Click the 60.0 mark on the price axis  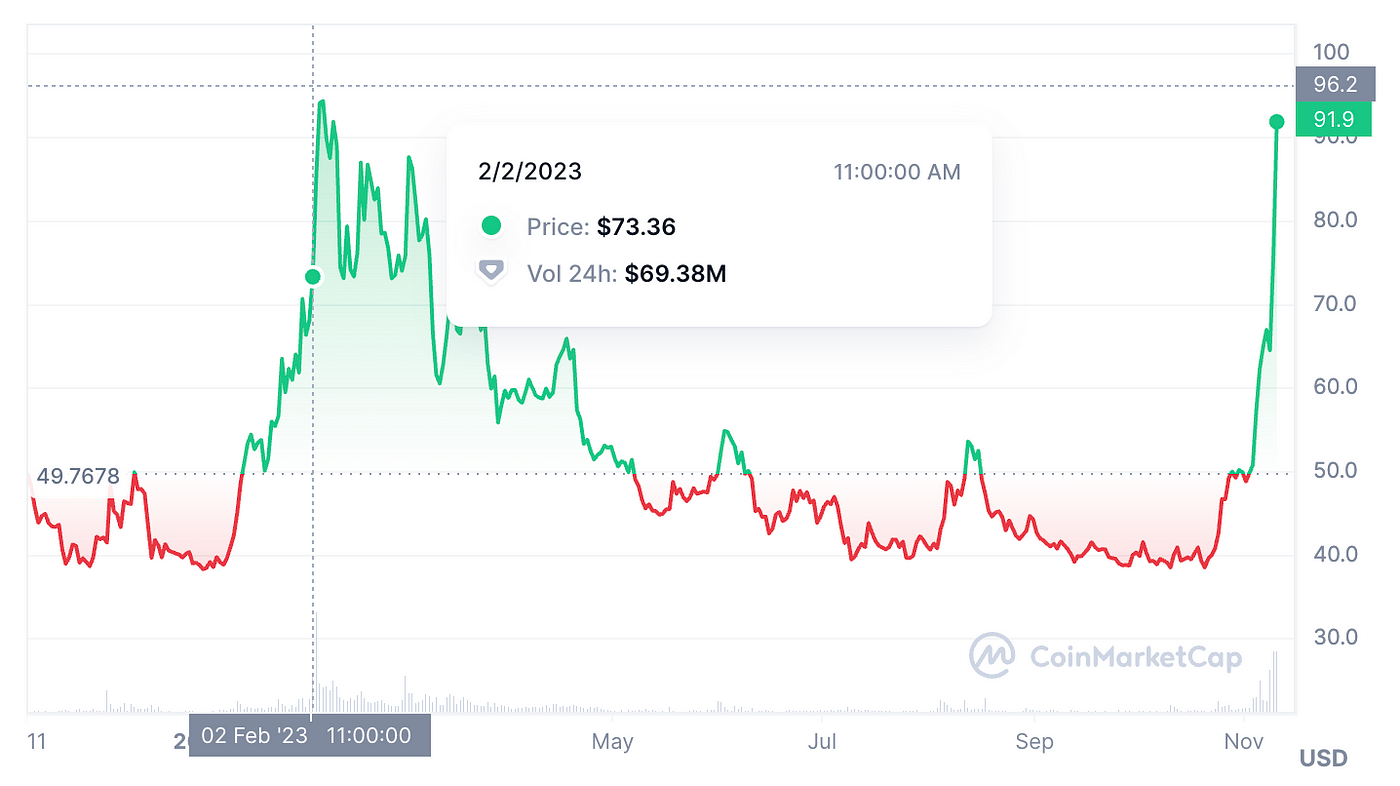pyautogui.click(x=1335, y=386)
